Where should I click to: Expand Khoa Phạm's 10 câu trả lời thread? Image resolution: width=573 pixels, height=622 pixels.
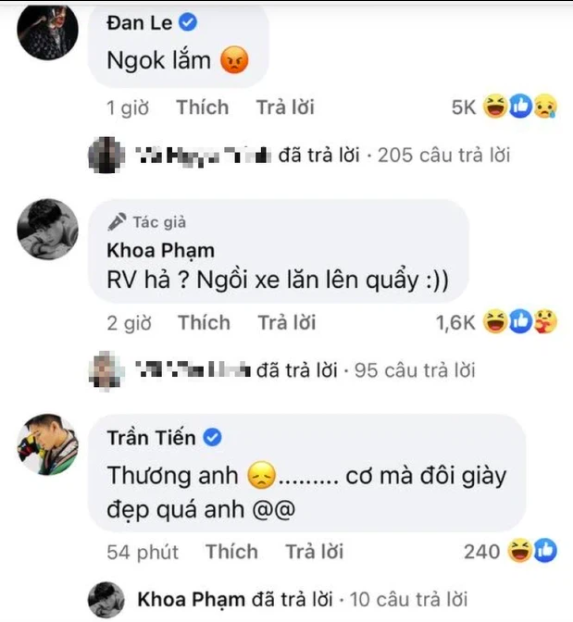tap(408, 599)
